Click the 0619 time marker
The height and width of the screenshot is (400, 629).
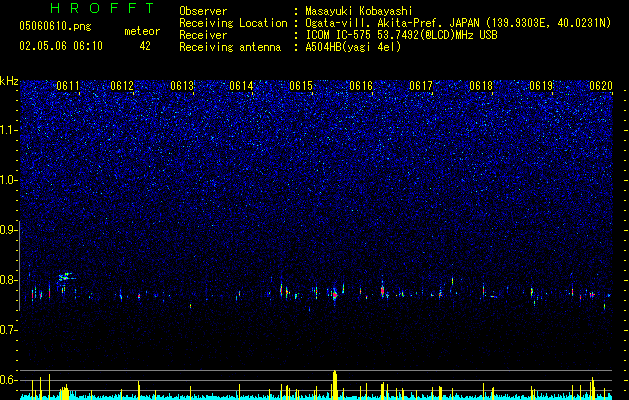click(541, 86)
